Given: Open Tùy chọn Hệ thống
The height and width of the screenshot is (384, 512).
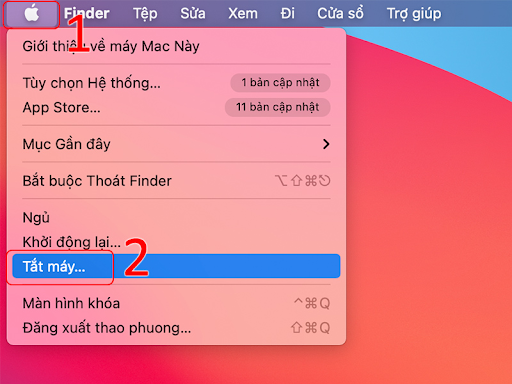Looking at the screenshot, I should click(x=176, y=83).
